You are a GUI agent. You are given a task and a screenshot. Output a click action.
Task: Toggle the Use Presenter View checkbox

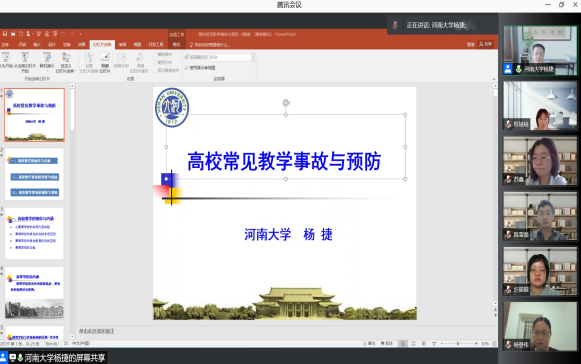186,67
